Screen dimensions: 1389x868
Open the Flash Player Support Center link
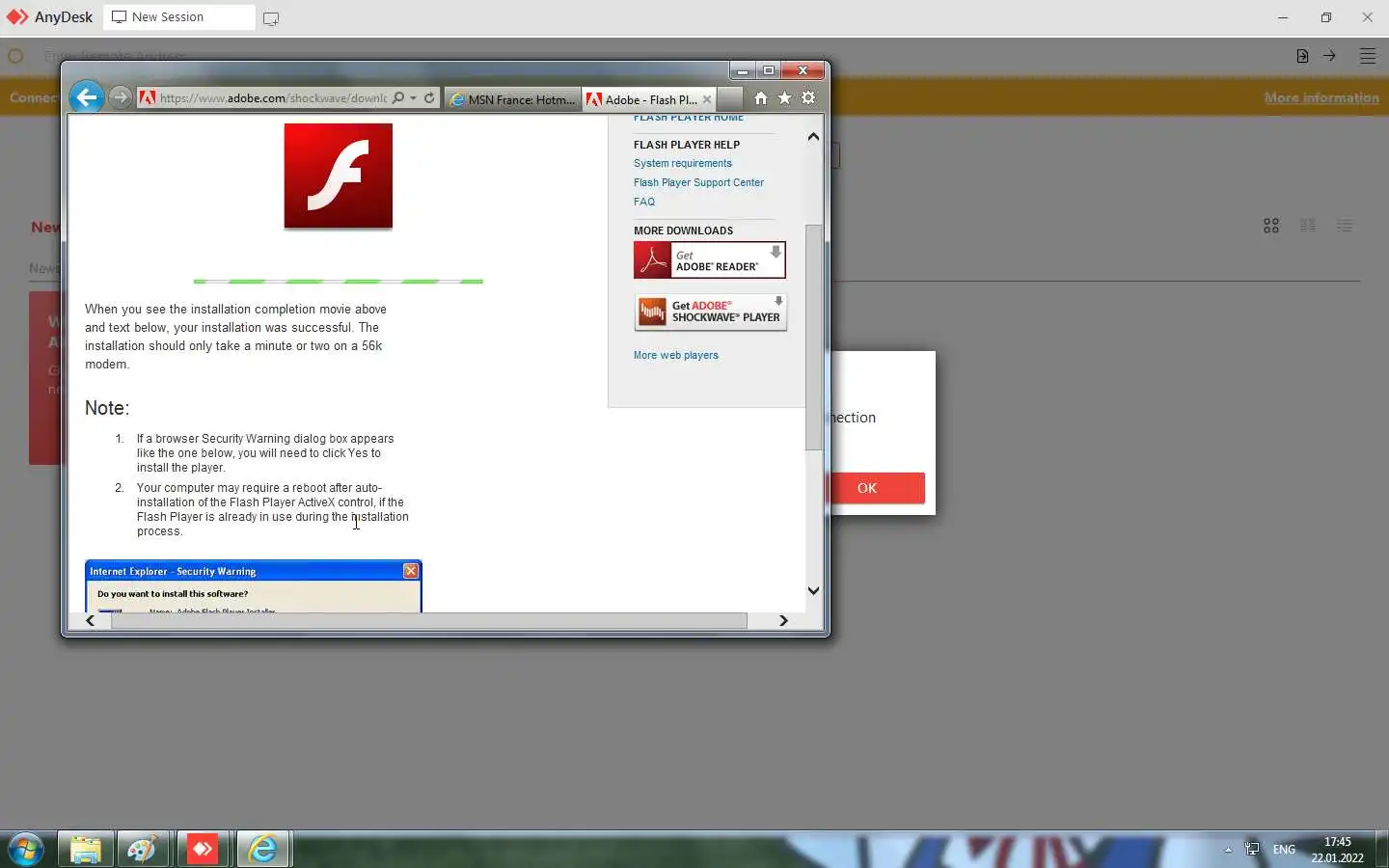pos(698,182)
